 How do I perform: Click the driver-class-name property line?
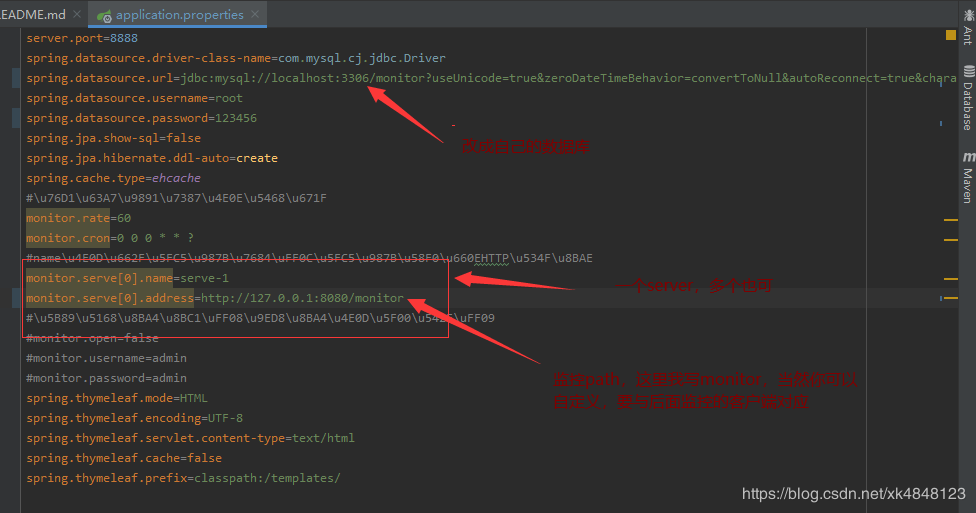[x=236, y=58]
